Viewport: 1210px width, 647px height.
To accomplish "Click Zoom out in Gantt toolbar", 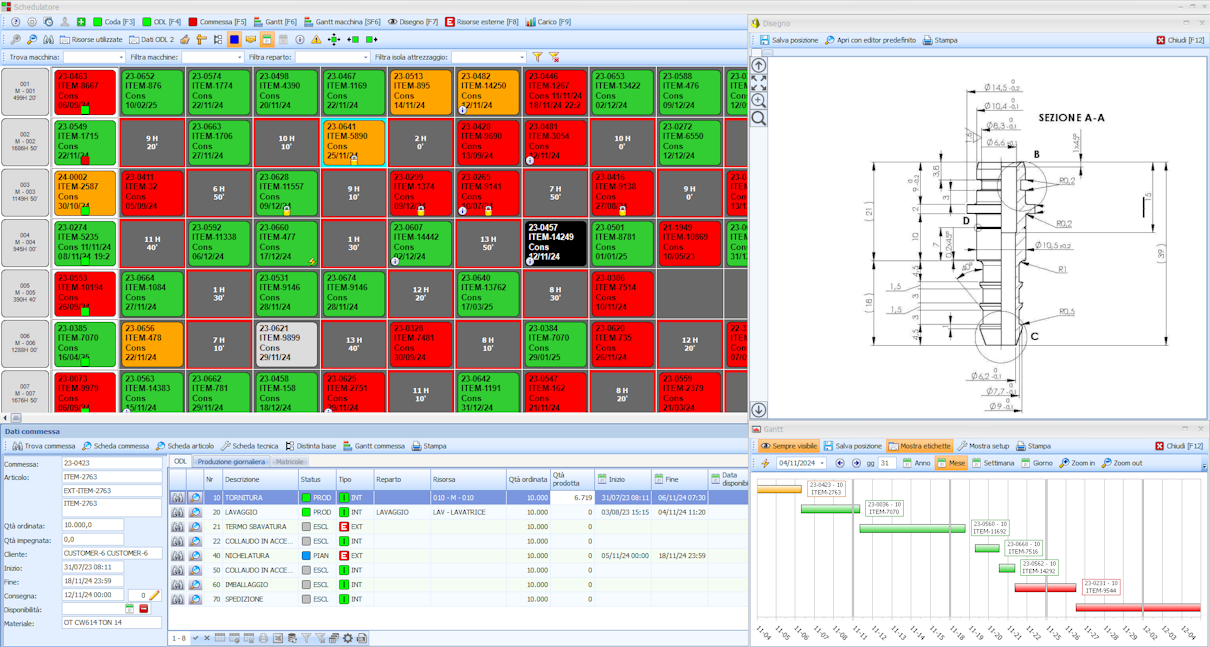I will pyautogui.click(x=1123, y=463).
